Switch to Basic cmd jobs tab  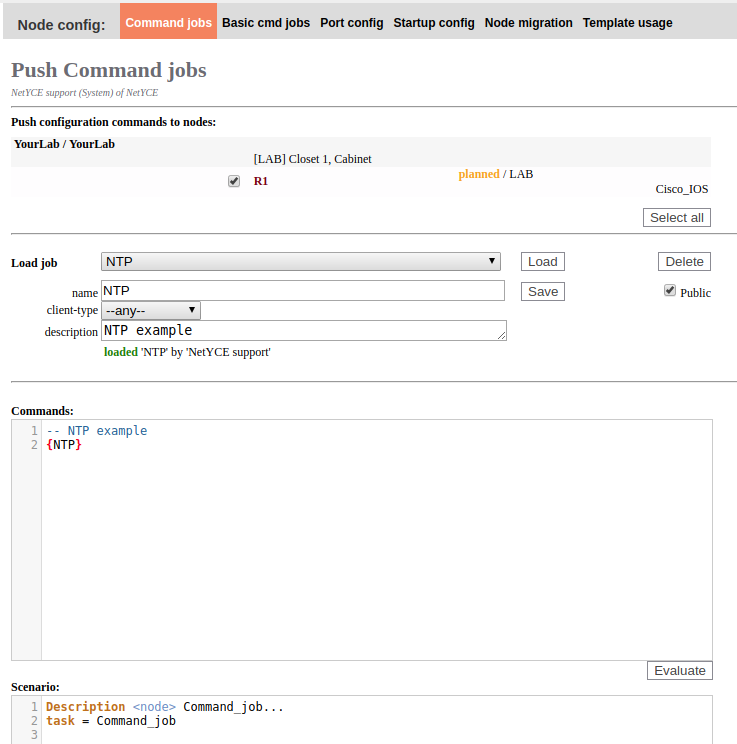pos(266,22)
